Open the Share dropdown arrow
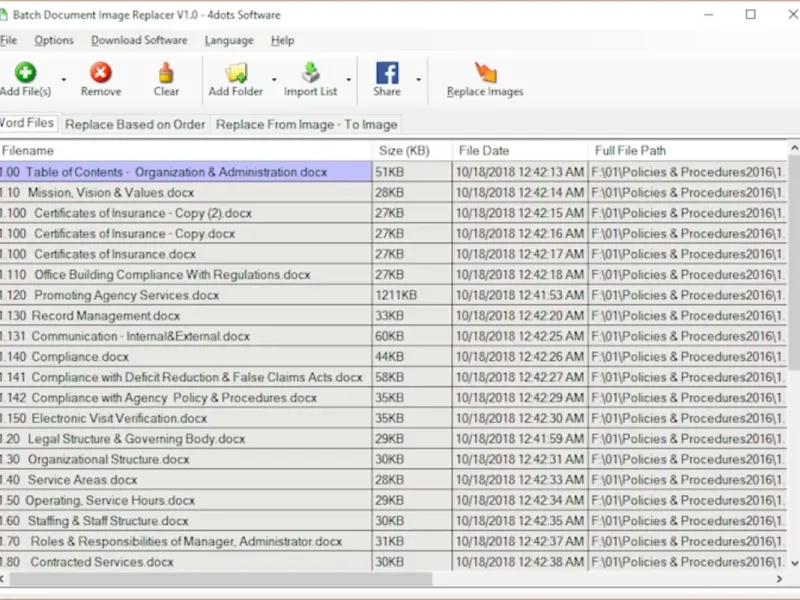This screenshot has height=600, width=800. [418, 80]
